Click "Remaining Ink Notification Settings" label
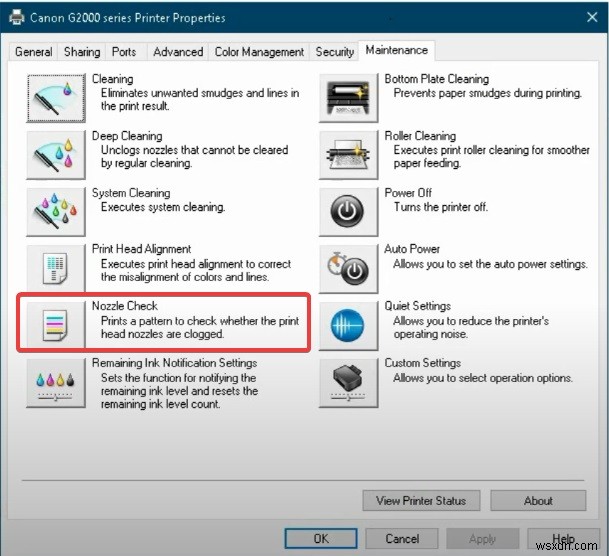Viewport: 609px width, 556px height. (174, 363)
